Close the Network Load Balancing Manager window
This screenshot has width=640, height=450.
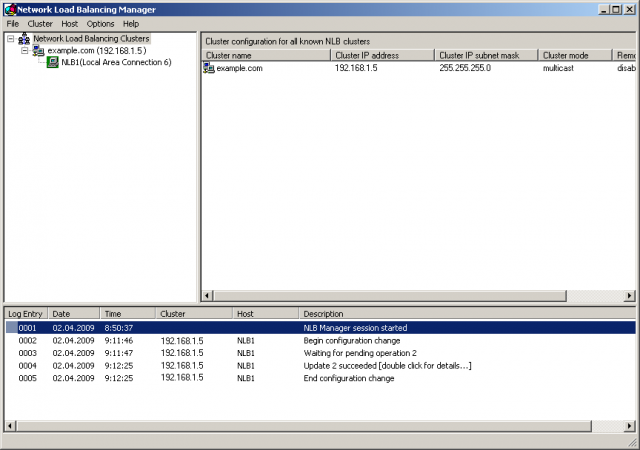tap(629, 9)
